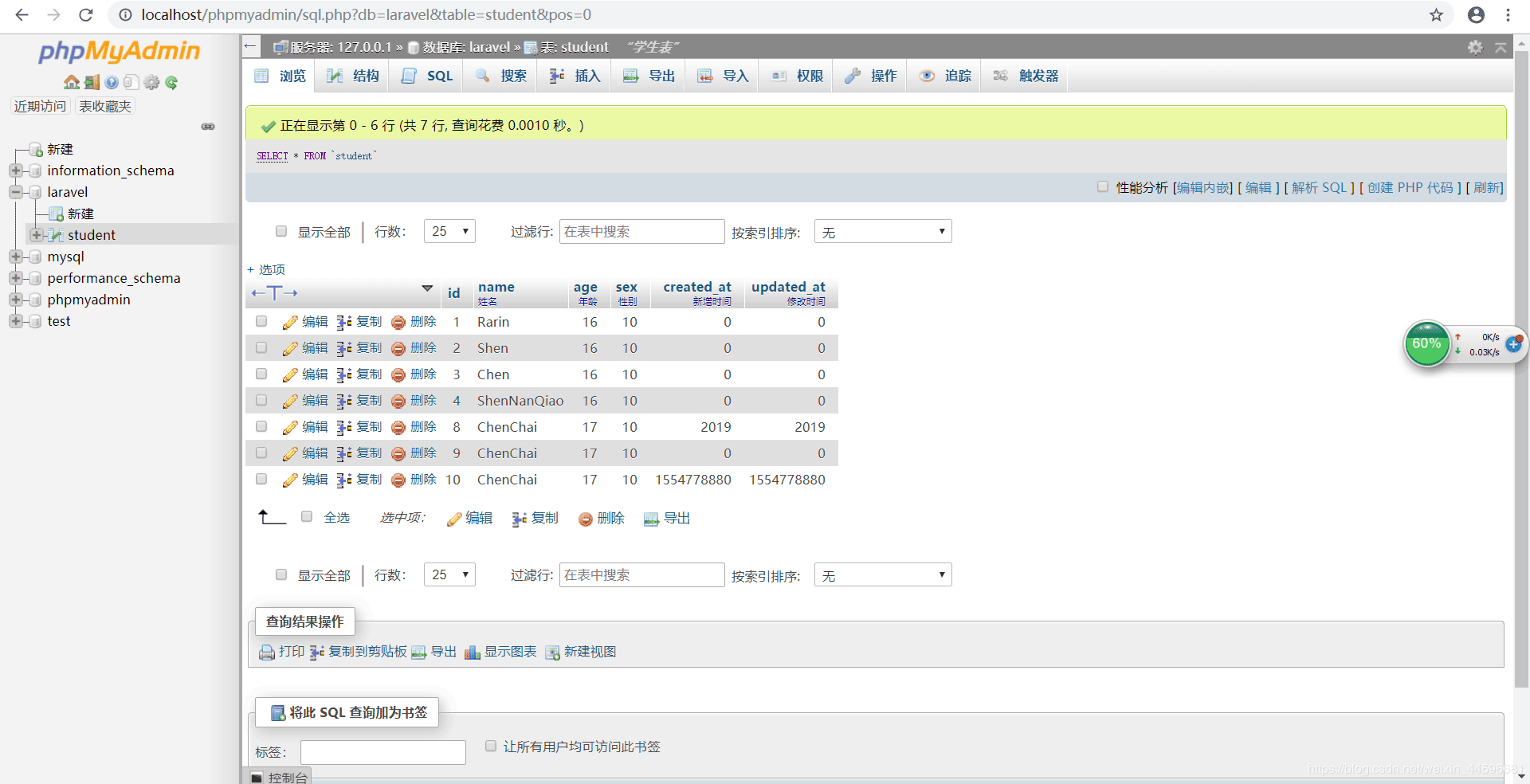Click the 编辑内嵌 inline edit link
The height and width of the screenshot is (784, 1530).
pos(1202,187)
